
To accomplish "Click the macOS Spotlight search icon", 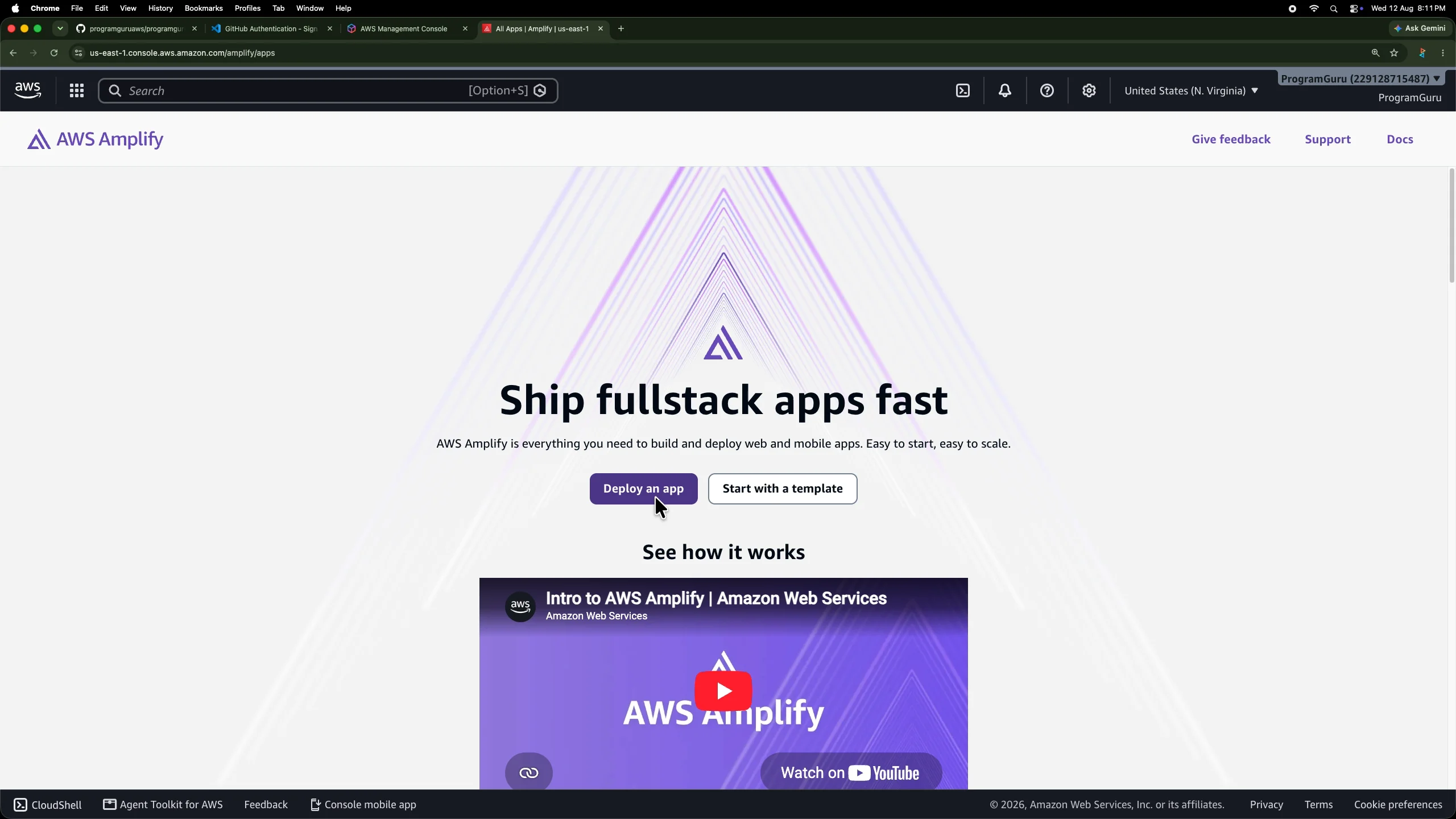I will tap(1334, 9).
